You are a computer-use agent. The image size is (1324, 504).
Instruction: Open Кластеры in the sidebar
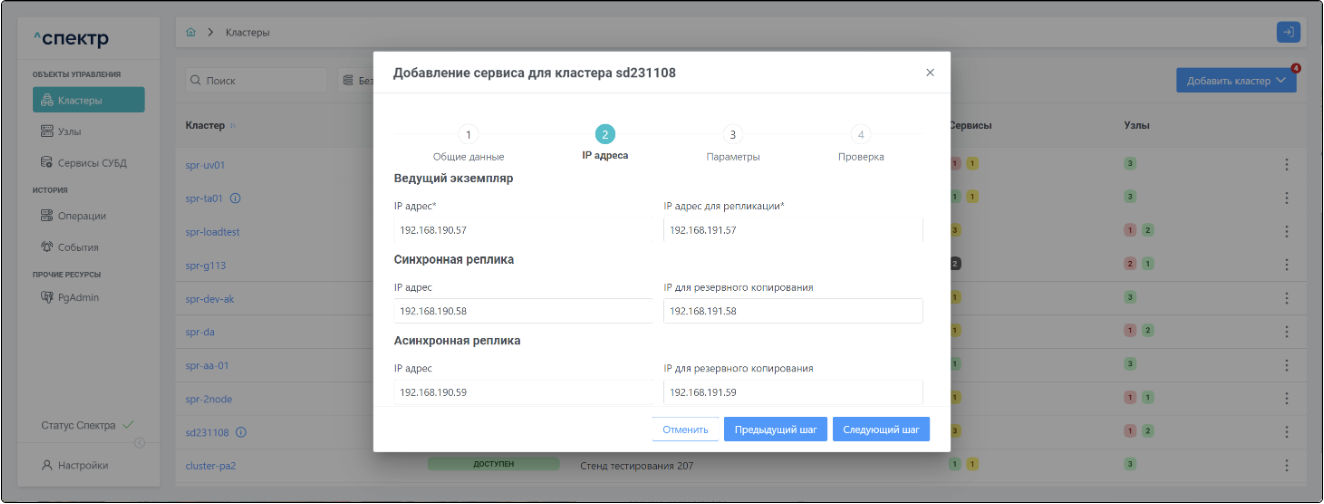[89, 100]
